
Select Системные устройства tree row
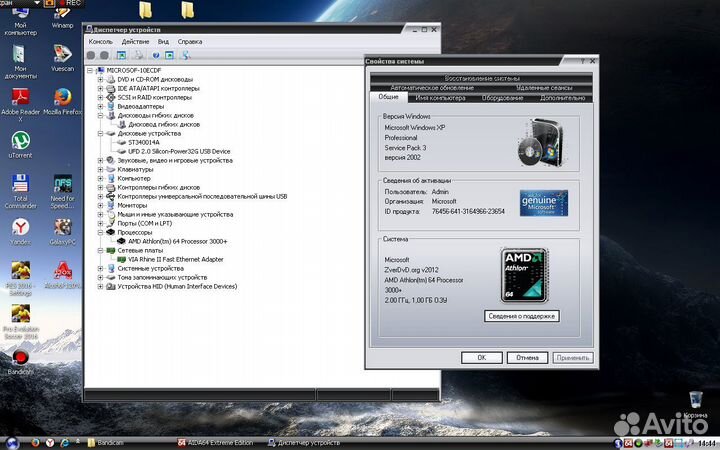151,269
